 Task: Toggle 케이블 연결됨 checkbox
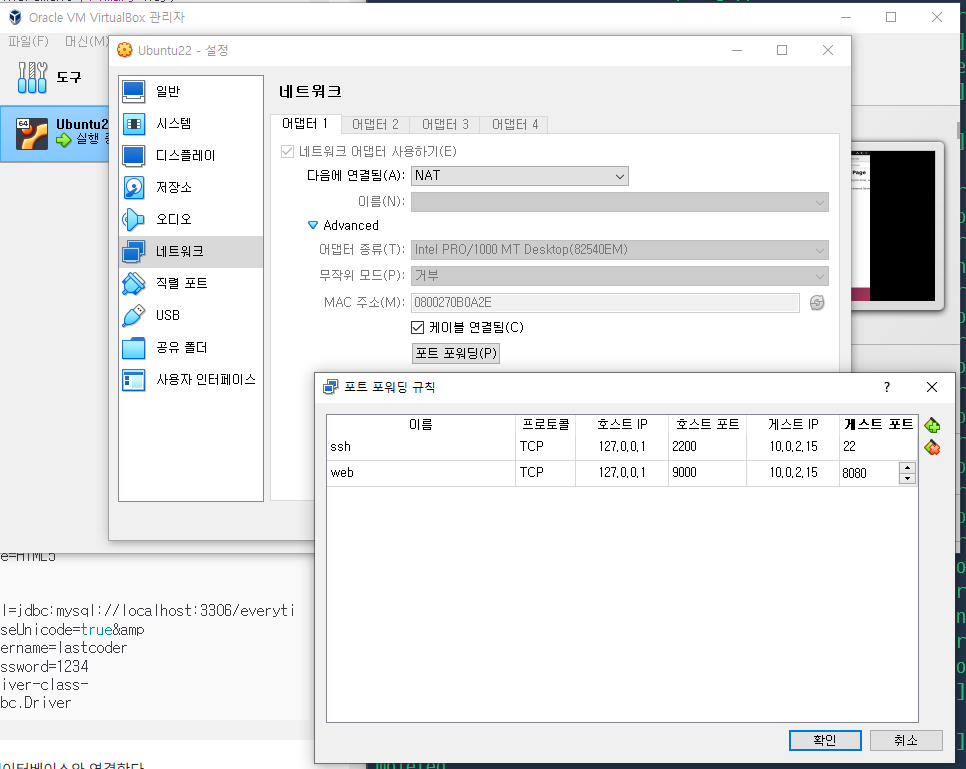418,328
